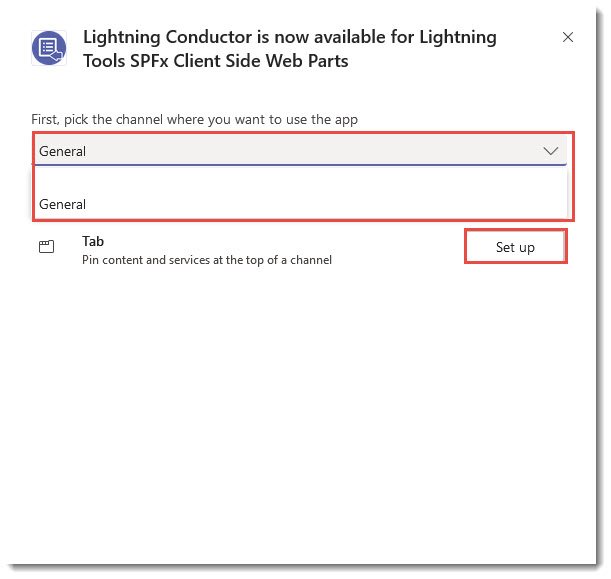Viewport: 611px width, 579px height.
Task: Close the dialog with the X icon
Action: [568, 37]
